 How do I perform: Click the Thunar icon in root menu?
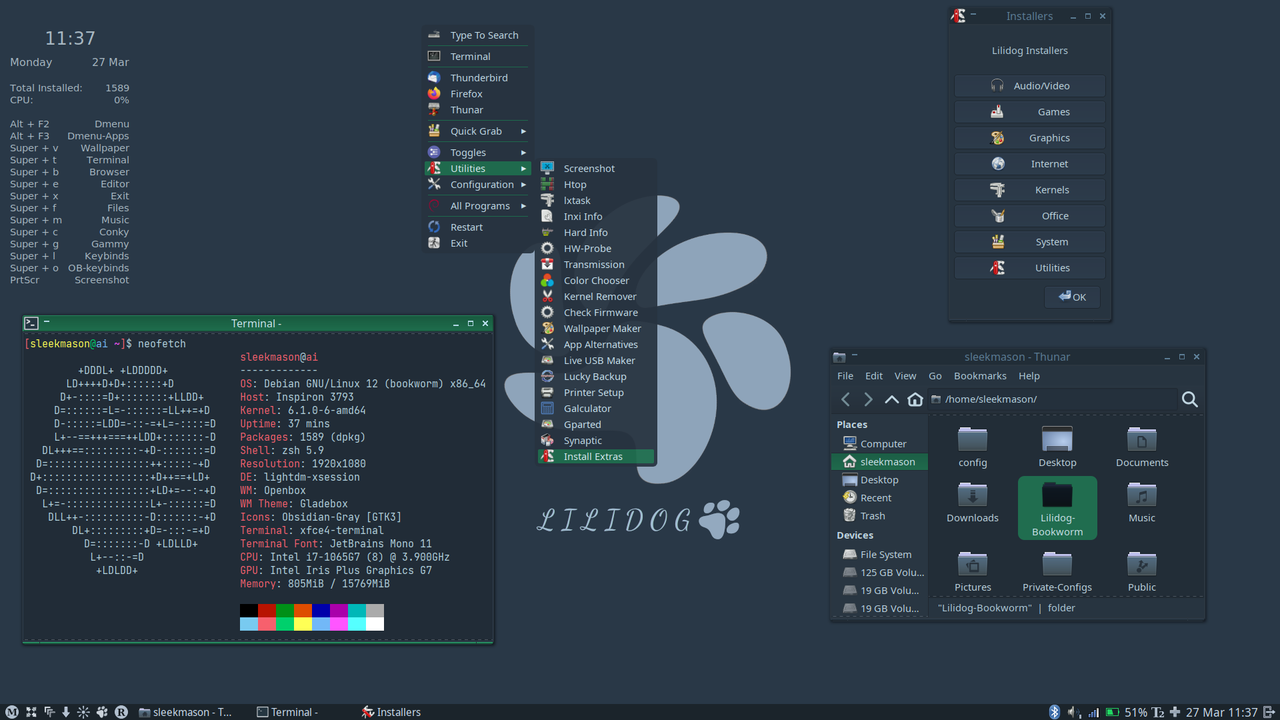coord(434,109)
